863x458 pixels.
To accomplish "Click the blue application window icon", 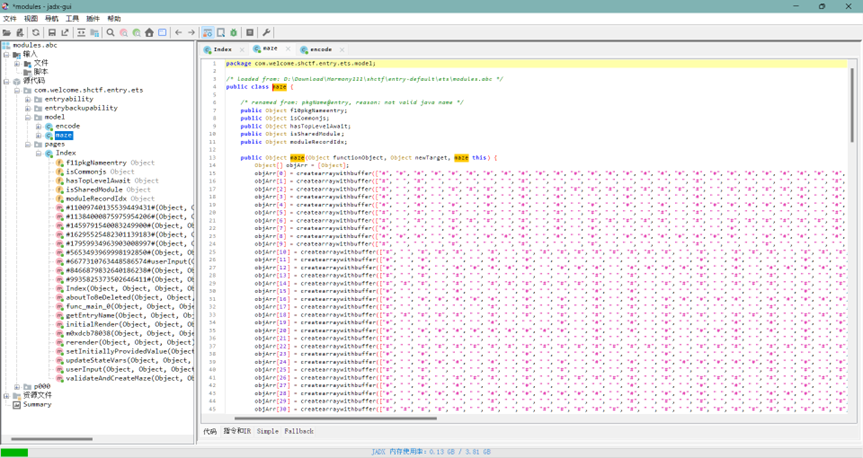I will pos(162,32).
